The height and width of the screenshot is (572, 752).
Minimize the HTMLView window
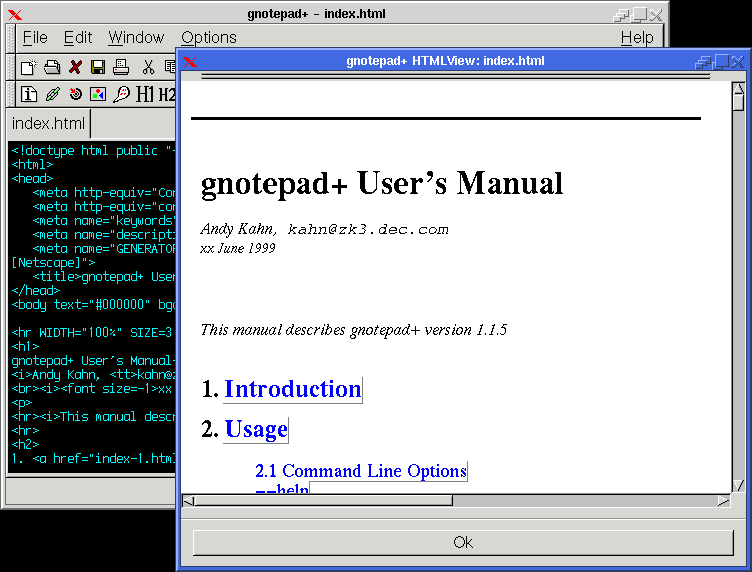(x=703, y=61)
